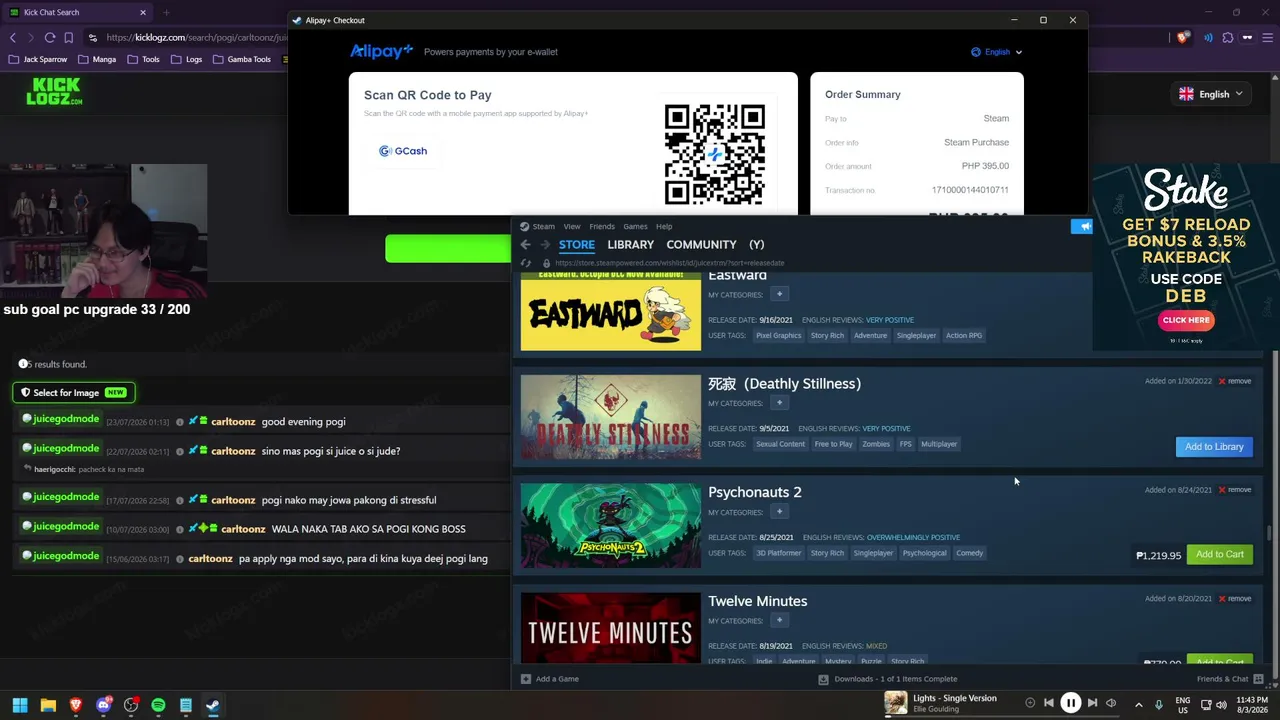The image size is (1280, 720).
Task: Bookmark the kicklogz page in browser toolbar
Action: pos(69,38)
